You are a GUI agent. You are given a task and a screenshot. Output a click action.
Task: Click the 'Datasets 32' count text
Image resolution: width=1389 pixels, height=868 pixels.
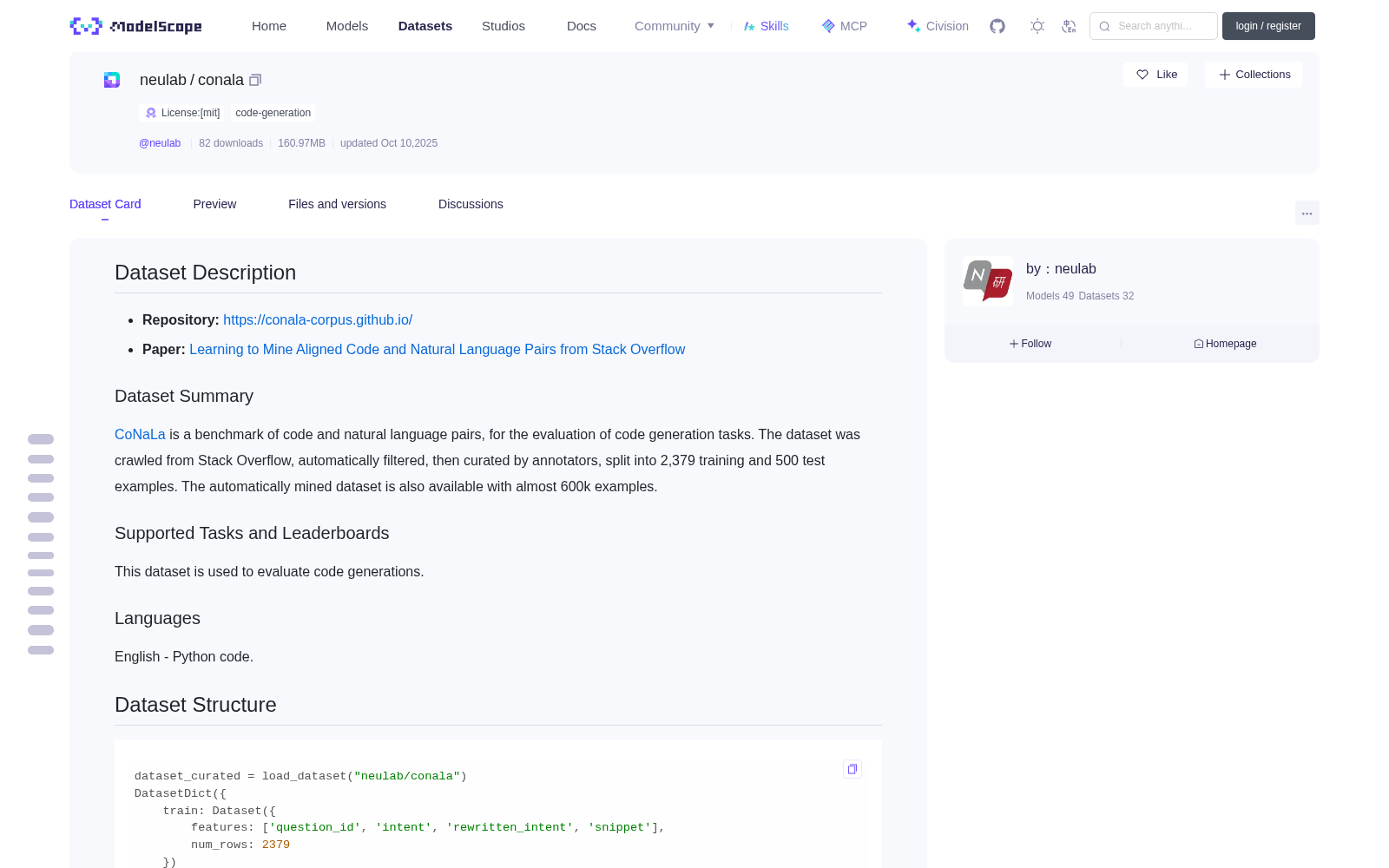[x=1106, y=296]
